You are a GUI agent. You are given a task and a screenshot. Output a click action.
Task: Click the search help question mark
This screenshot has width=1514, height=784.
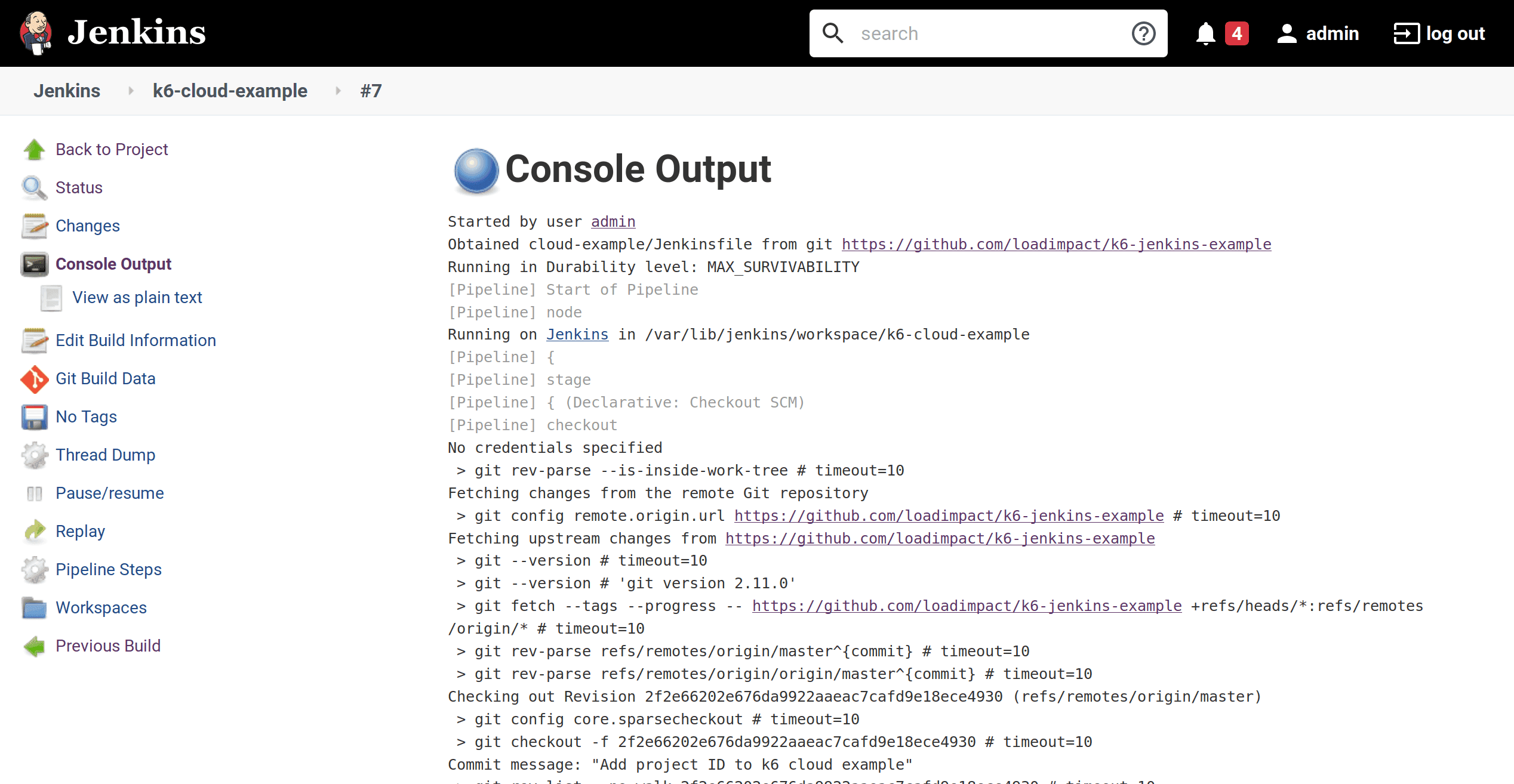(x=1143, y=33)
